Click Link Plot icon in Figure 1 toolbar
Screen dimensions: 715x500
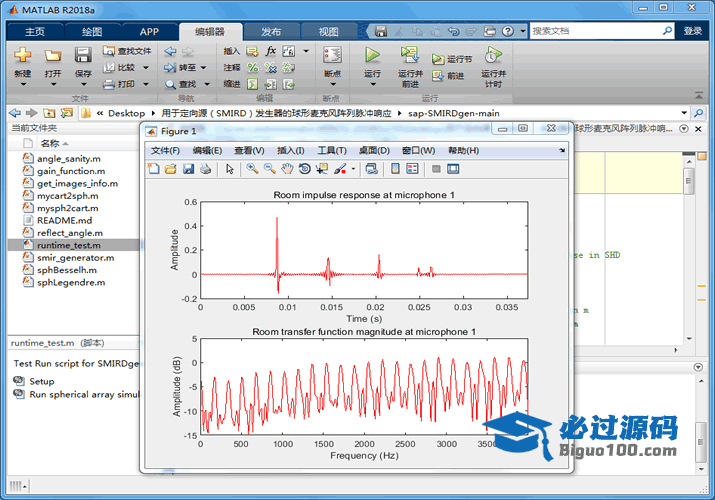[372, 169]
